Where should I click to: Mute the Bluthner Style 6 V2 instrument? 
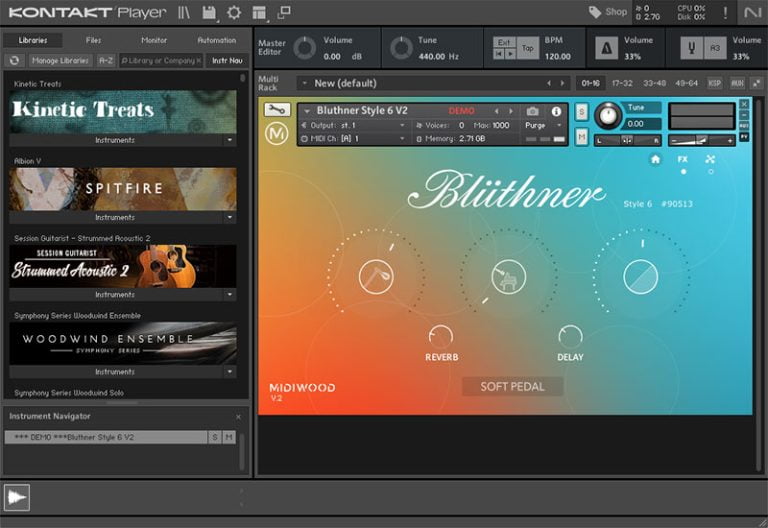(581, 137)
